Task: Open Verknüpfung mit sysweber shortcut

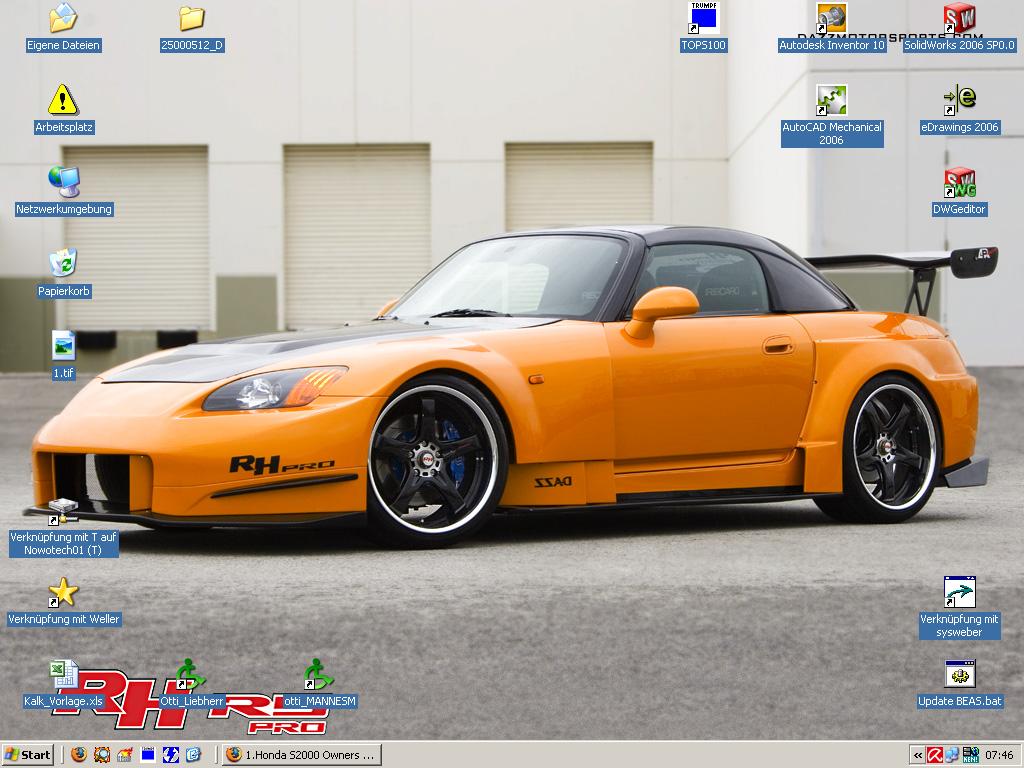Action: point(959,592)
